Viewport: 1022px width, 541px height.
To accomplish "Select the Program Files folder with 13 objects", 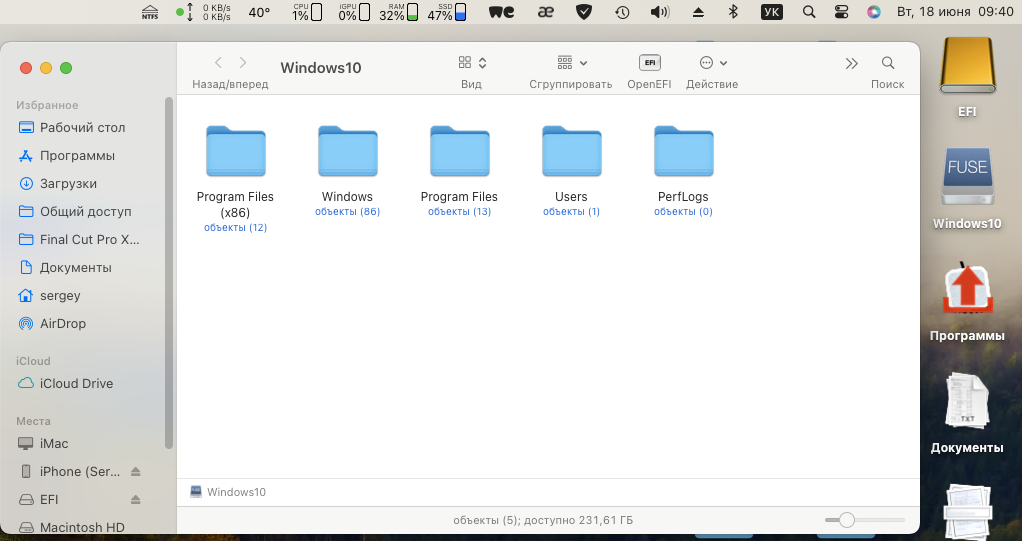I will tap(460, 151).
